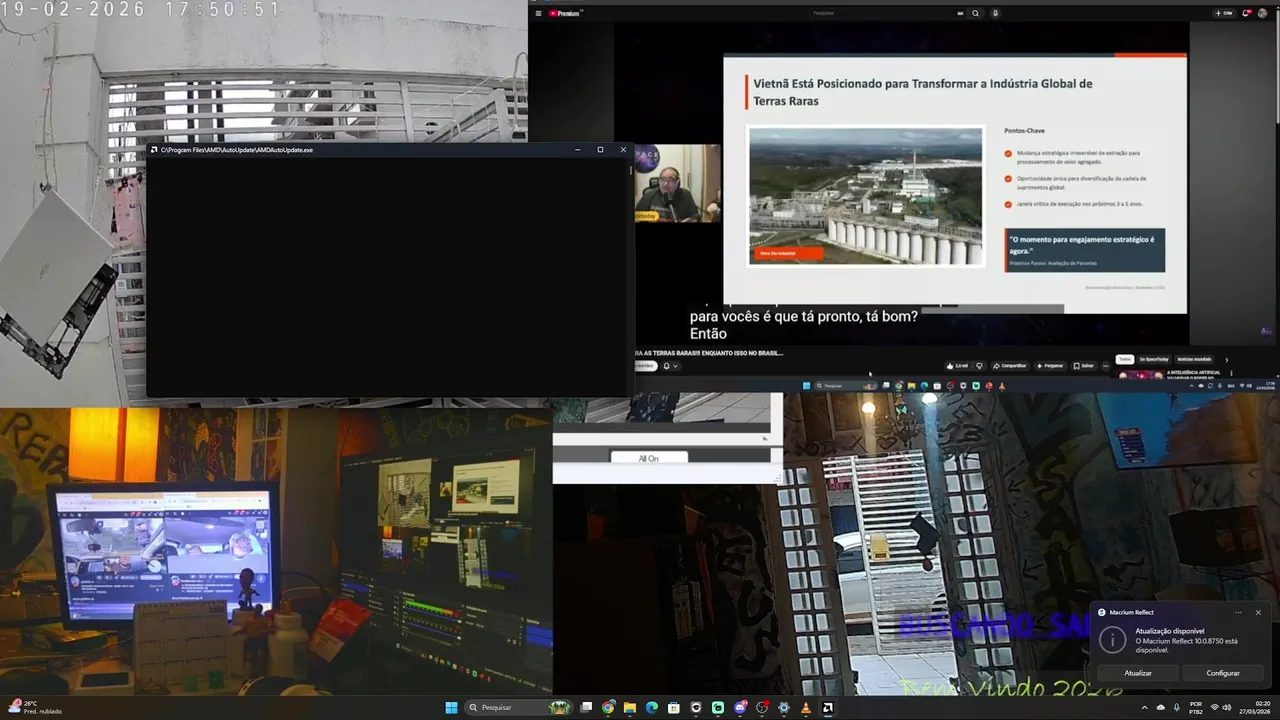Switch the POR PTB2 input language

[x=1196, y=708]
